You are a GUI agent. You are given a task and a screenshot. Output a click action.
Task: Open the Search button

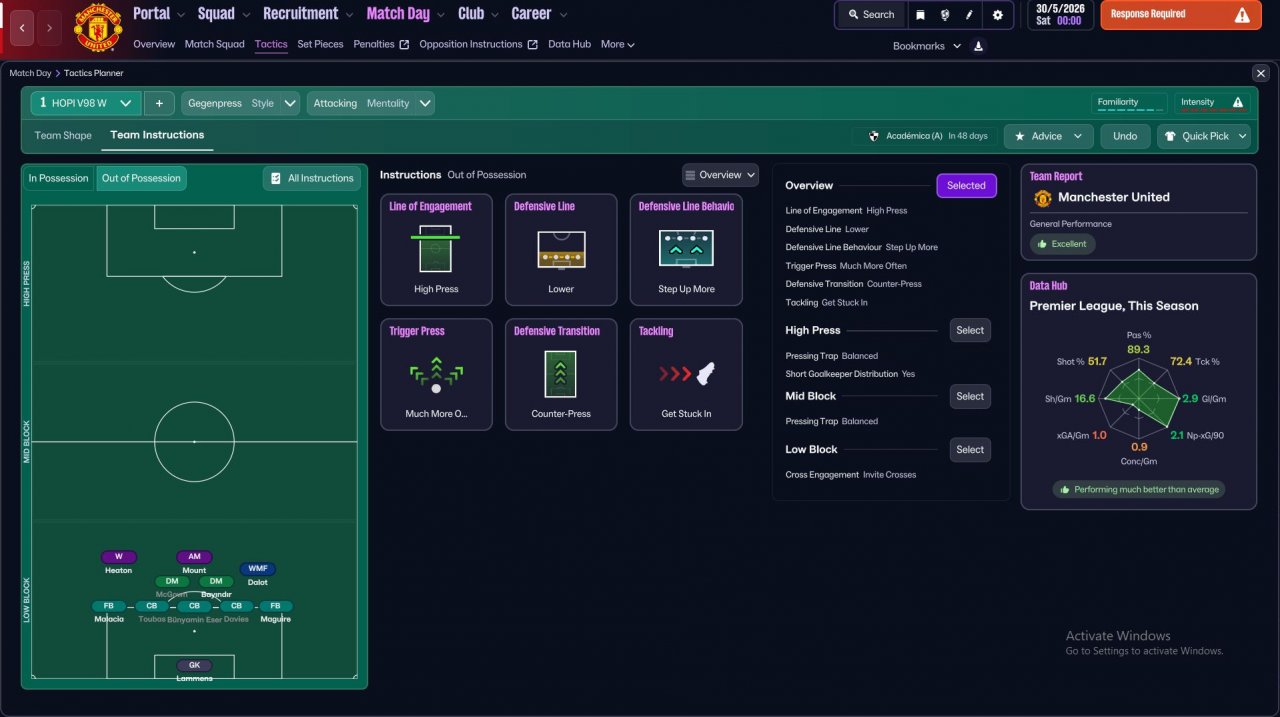coord(870,15)
